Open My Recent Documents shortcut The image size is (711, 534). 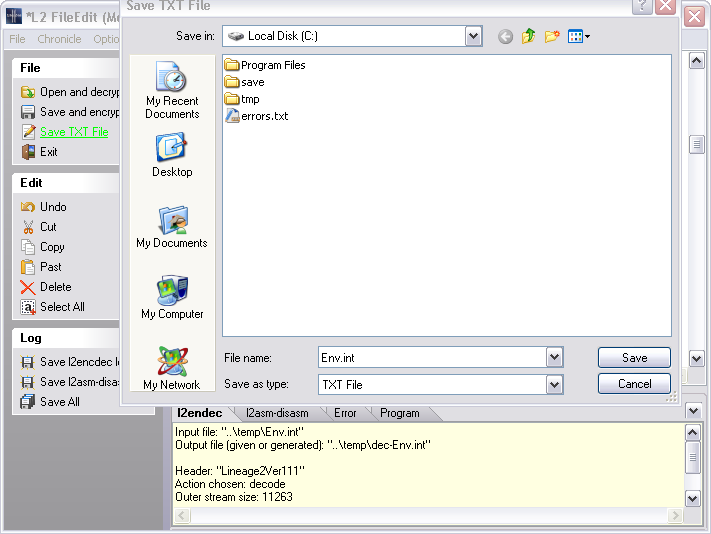tap(172, 91)
